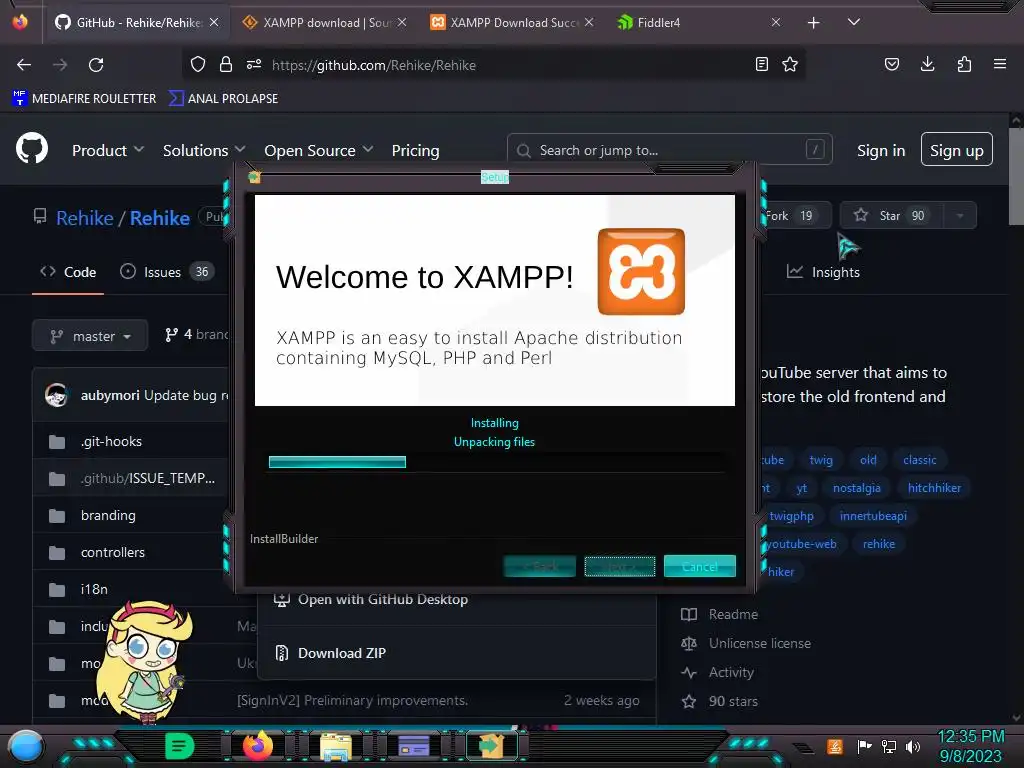Screen dimensions: 1024x768
Task: Click the padlock site security icon
Action: click(226, 64)
